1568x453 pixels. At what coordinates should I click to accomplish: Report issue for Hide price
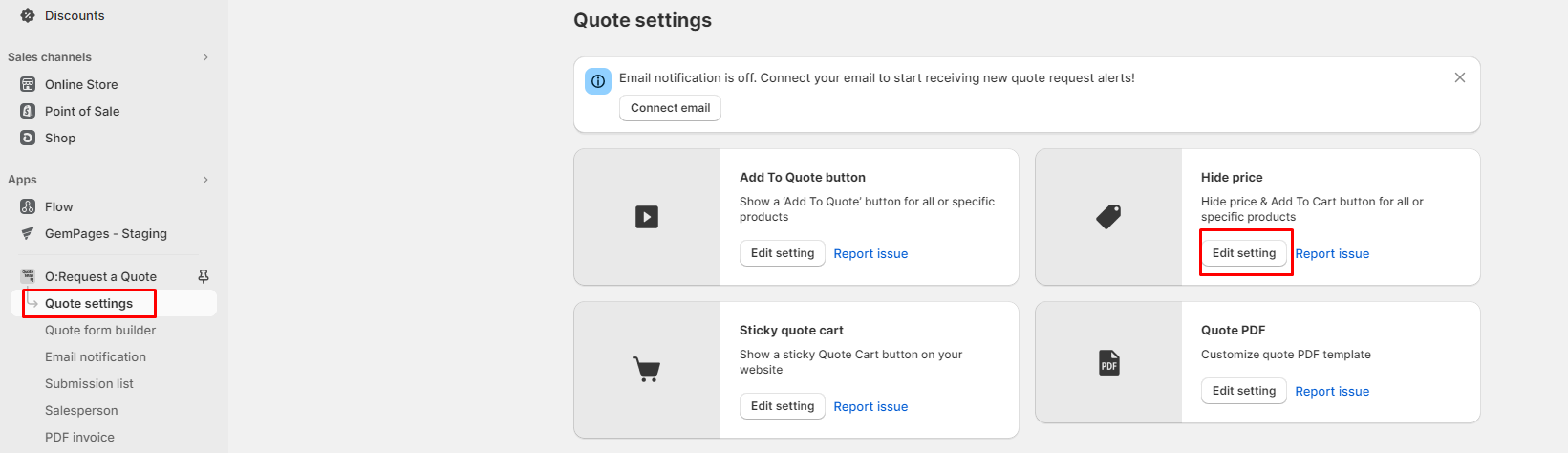(x=1332, y=253)
